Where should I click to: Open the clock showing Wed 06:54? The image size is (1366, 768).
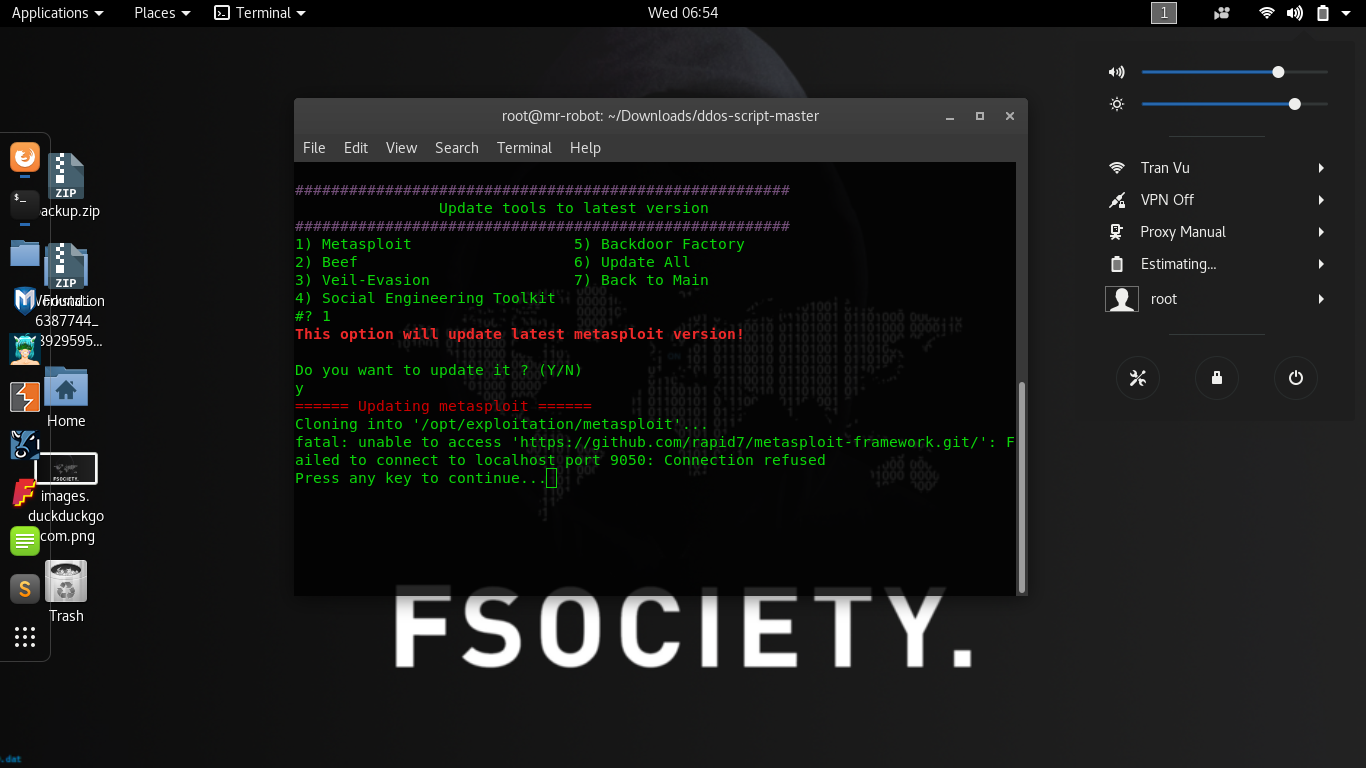[683, 13]
